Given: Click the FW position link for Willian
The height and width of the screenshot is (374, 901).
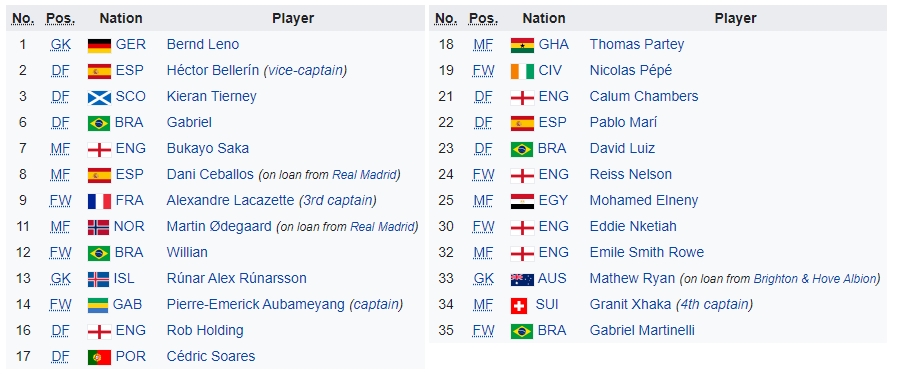Looking at the screenshot, I should [60, 253].
